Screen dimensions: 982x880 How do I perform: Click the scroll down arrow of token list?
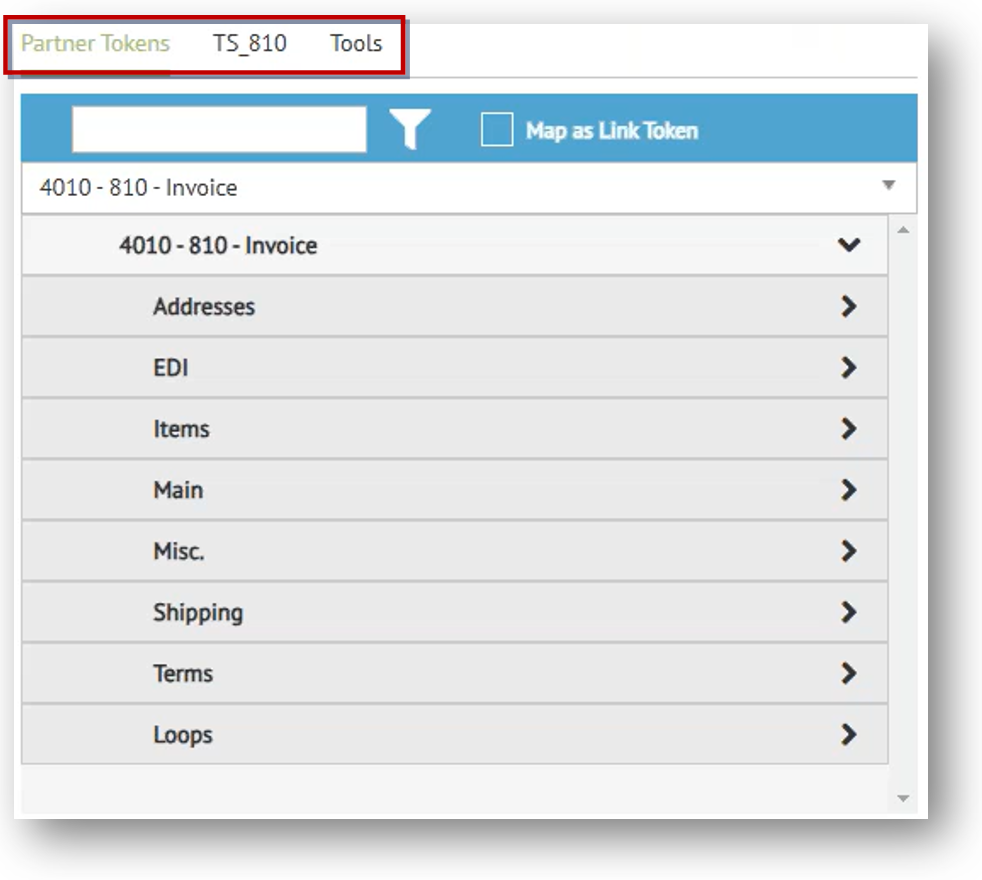[x=903, y=798]
